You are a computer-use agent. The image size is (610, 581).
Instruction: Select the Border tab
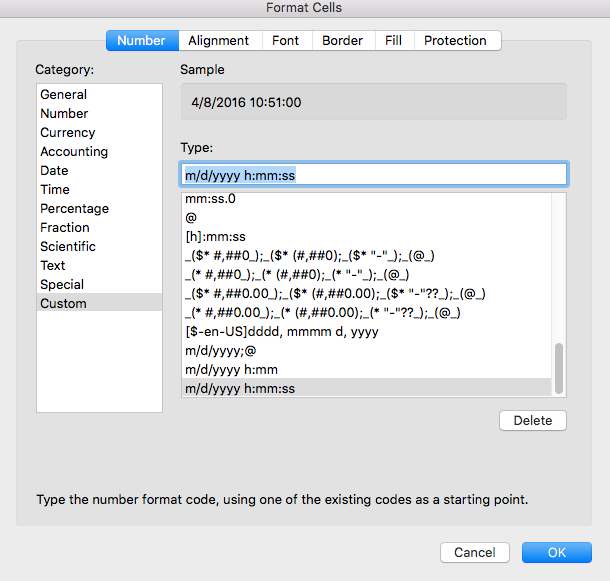pyautogui.click(x=343, y=41)
